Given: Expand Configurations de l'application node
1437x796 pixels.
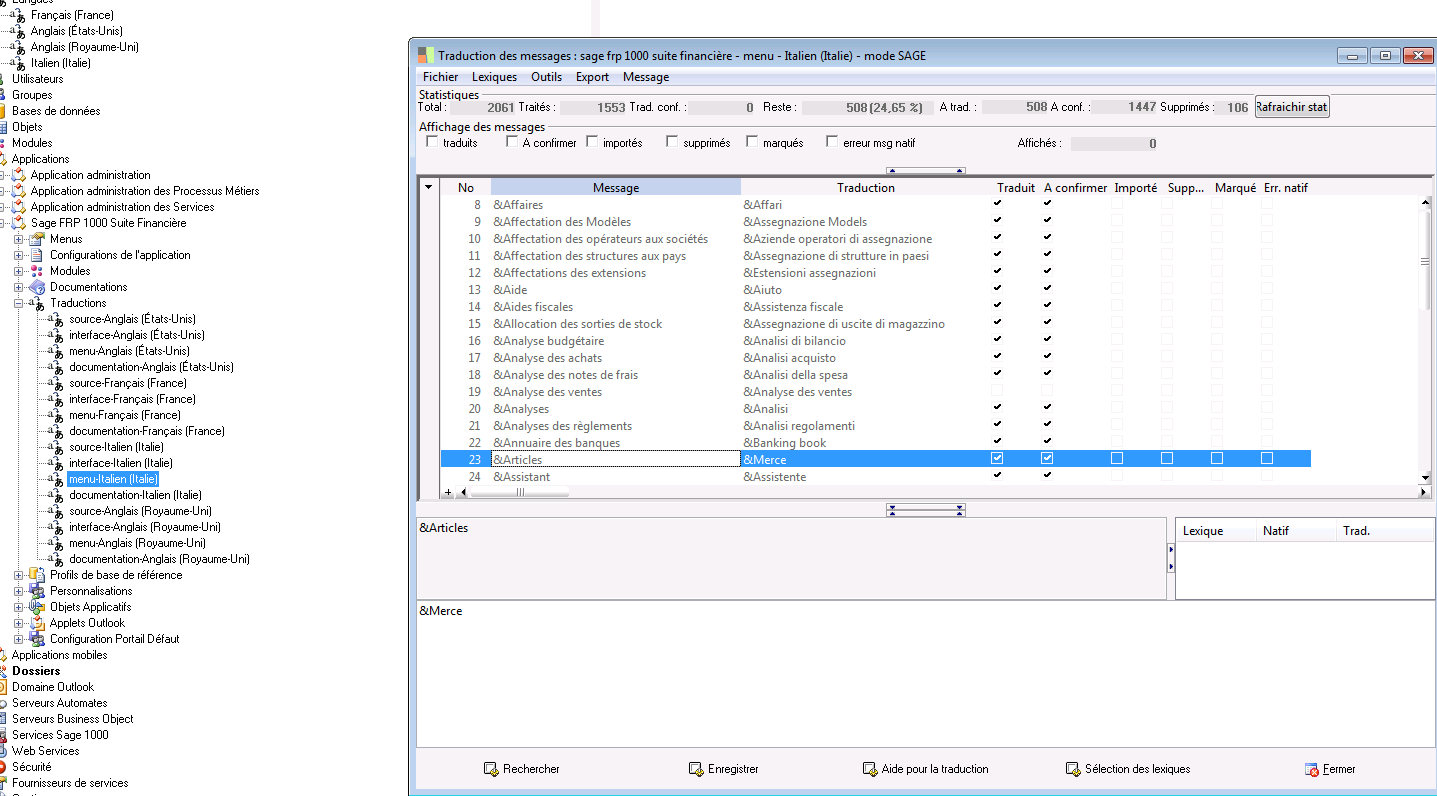Looking at the screenshot, I should click(18, 255).
